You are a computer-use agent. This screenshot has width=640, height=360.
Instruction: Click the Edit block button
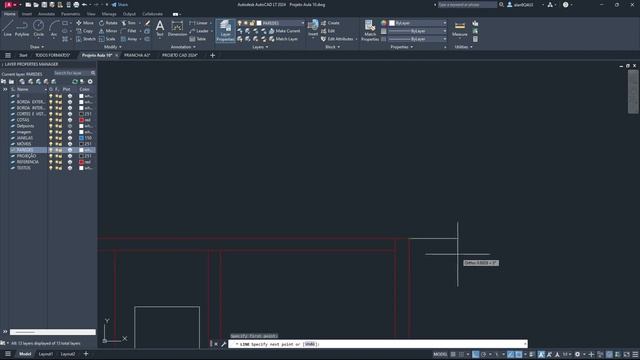[328, 31]
